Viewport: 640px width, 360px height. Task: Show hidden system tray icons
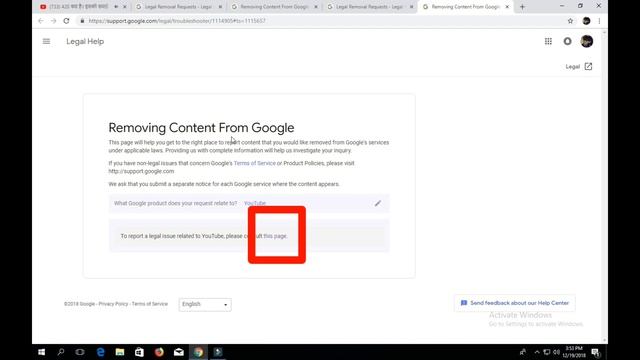pos(537,352)
